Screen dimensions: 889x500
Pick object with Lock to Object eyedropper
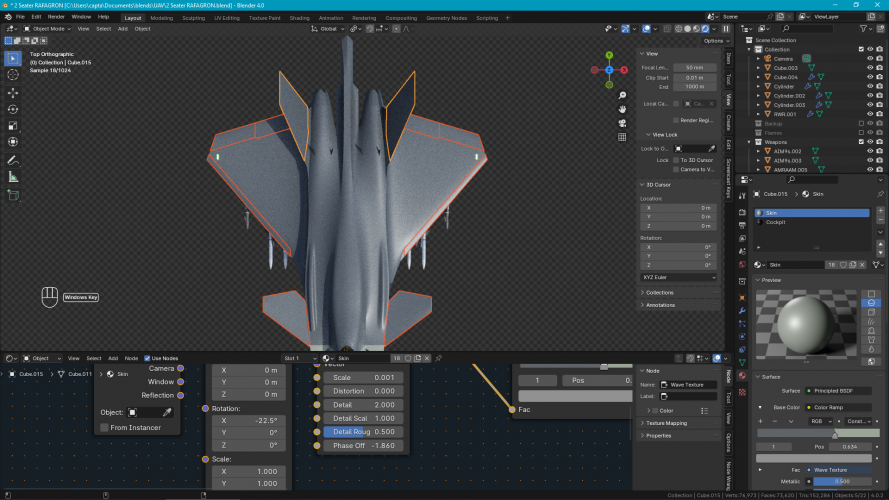712,149
